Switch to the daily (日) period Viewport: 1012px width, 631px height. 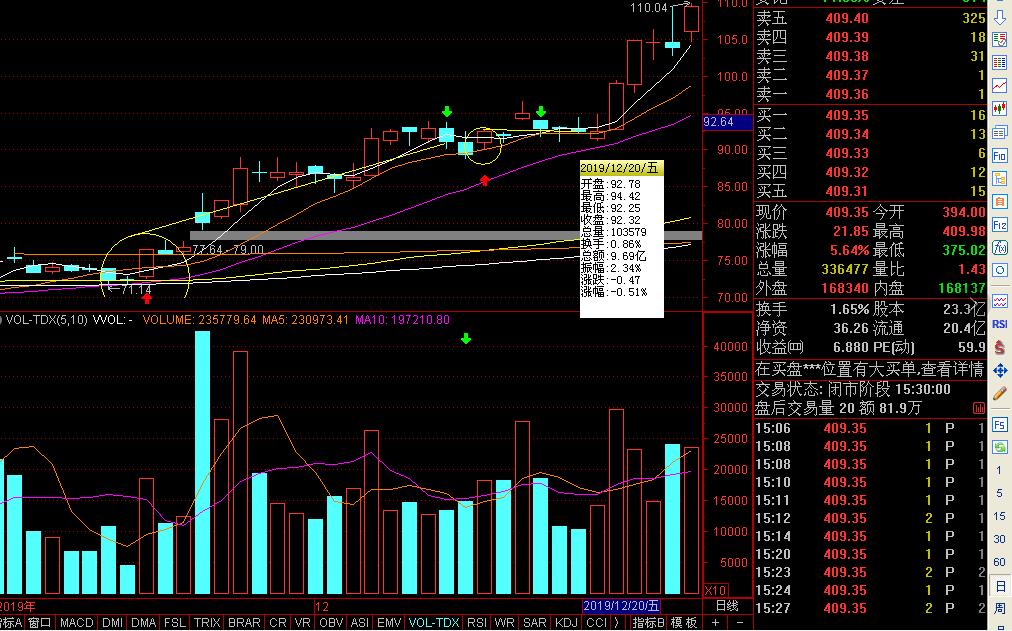(x=999, y=586)
